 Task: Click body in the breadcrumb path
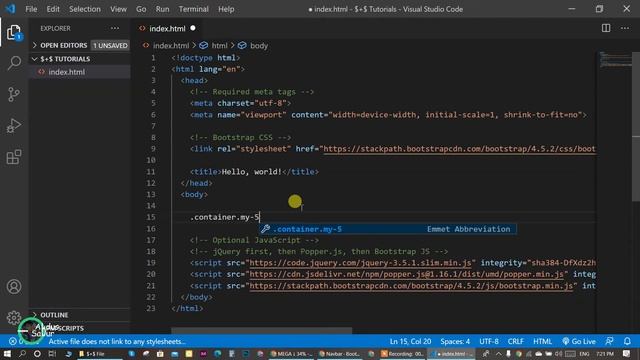259,45
